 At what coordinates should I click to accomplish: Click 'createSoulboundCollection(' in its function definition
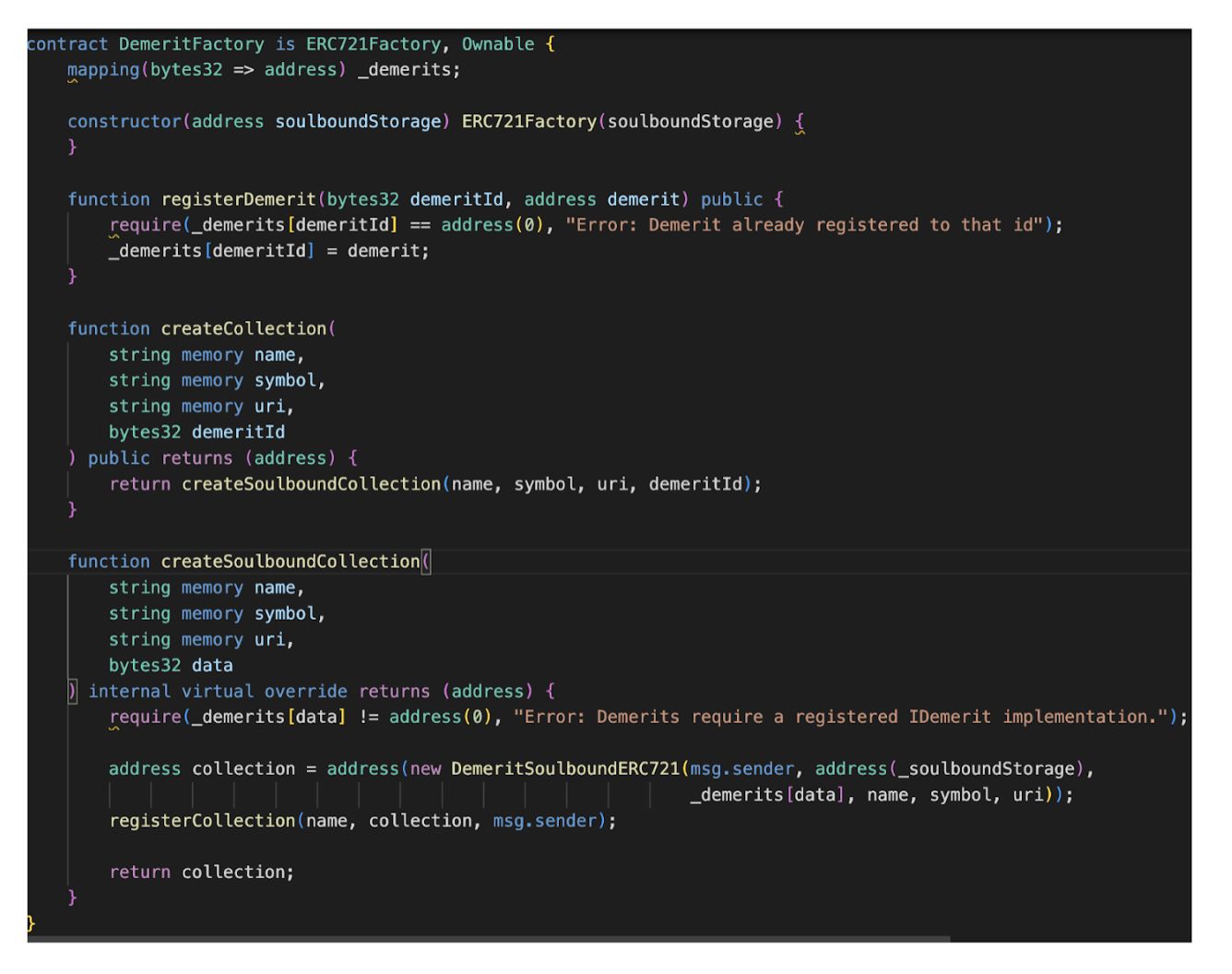point(296,561)
